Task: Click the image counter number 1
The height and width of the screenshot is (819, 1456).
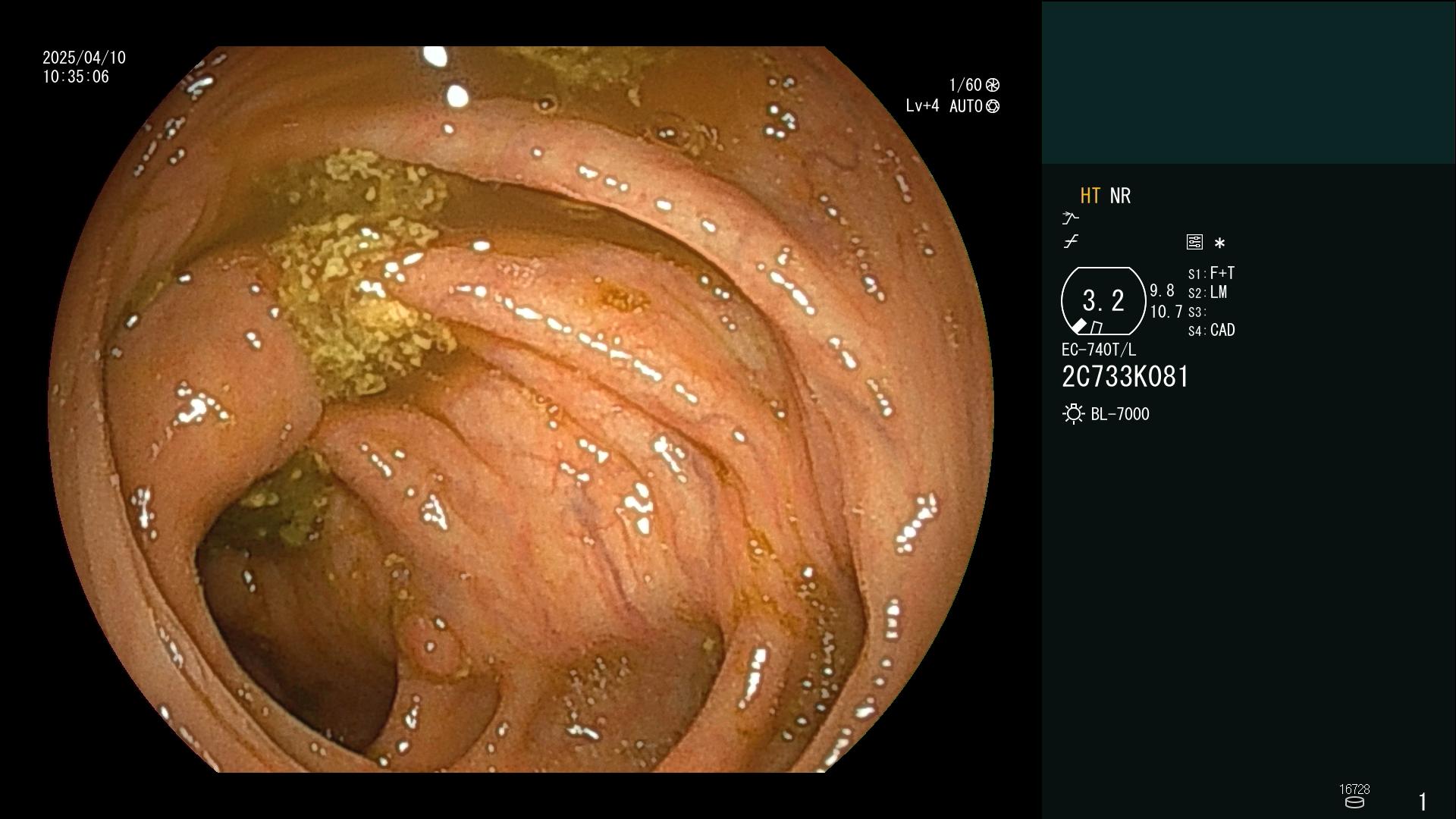Action: 1423,802
